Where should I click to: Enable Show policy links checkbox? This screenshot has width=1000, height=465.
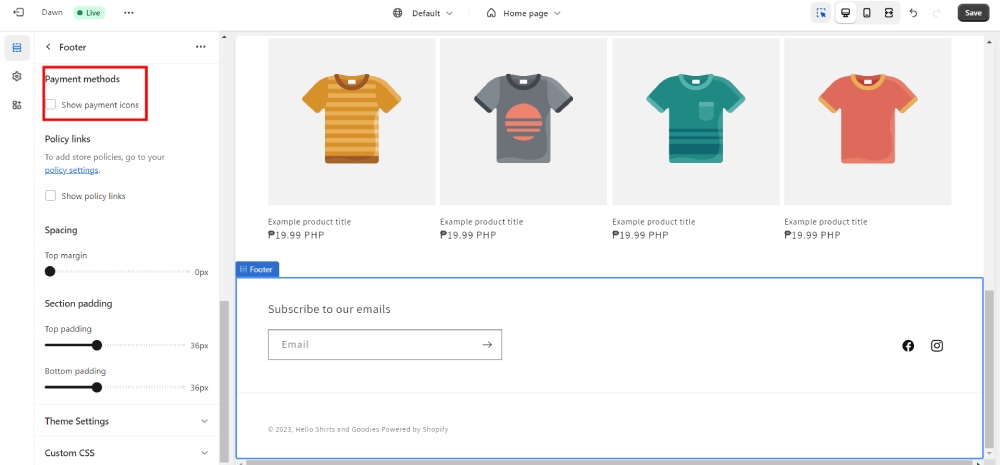(x=51, y=196)
